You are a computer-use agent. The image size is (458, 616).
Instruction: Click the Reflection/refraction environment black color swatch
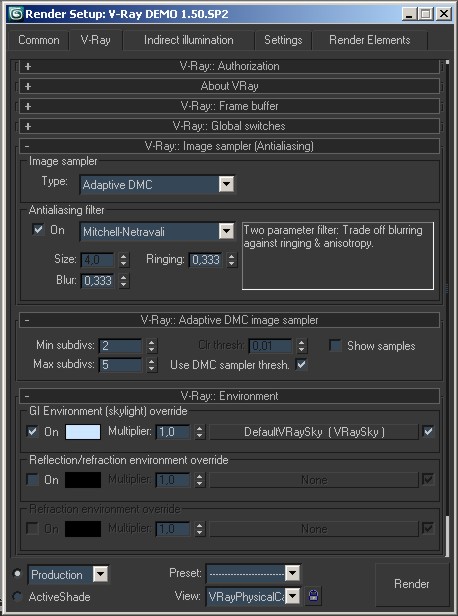pyautogui.click(x=83, y=480)
